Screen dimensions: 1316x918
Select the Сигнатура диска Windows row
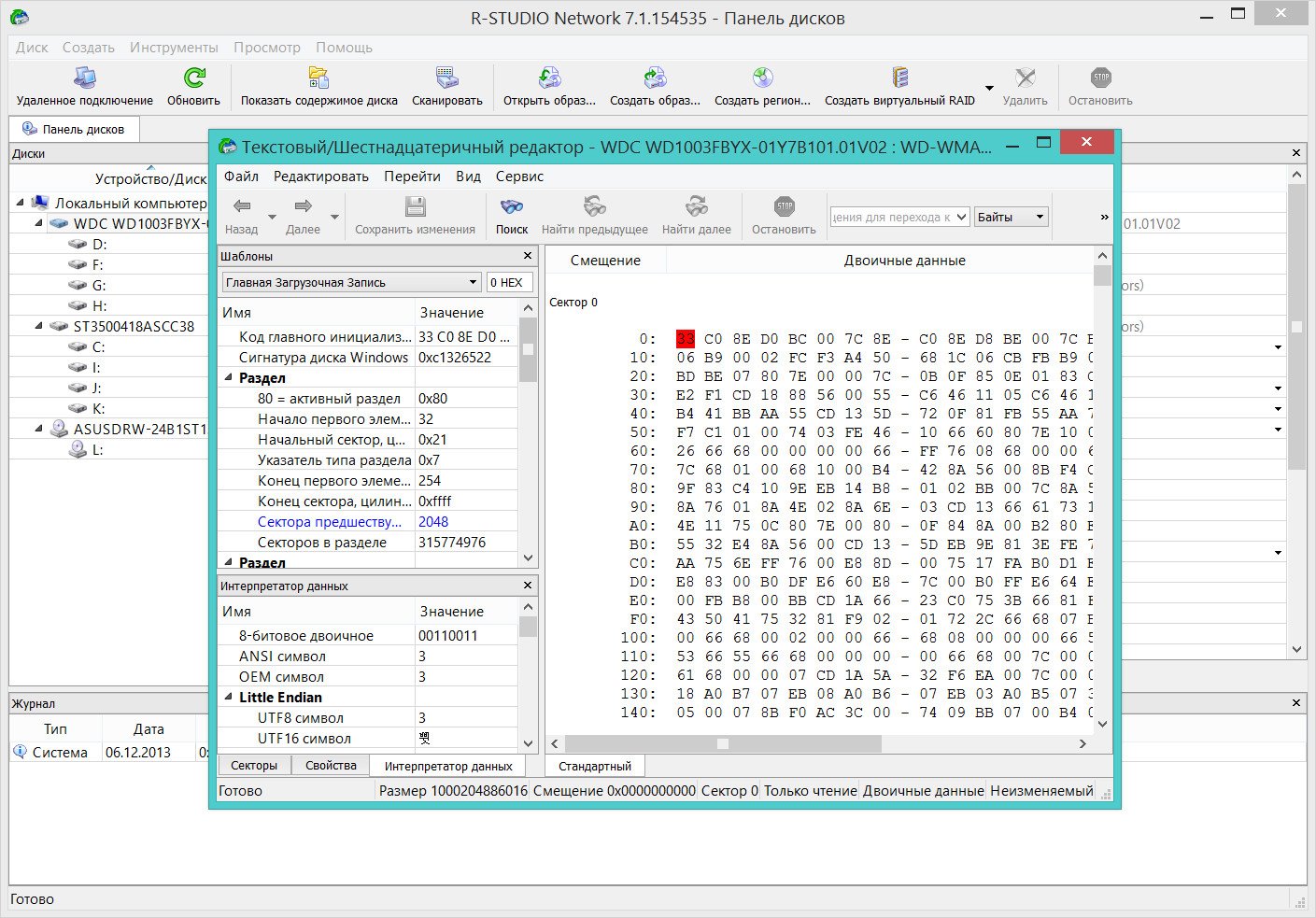pyautogui.click(x=368, y=357)
